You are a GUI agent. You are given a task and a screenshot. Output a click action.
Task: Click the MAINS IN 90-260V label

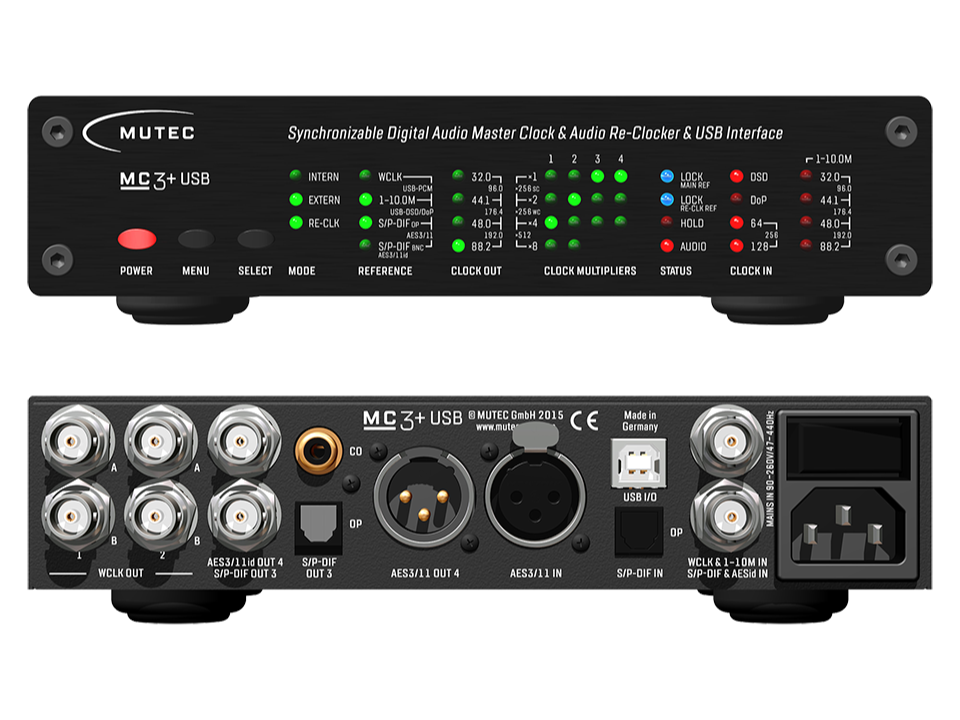click(770, 470)
